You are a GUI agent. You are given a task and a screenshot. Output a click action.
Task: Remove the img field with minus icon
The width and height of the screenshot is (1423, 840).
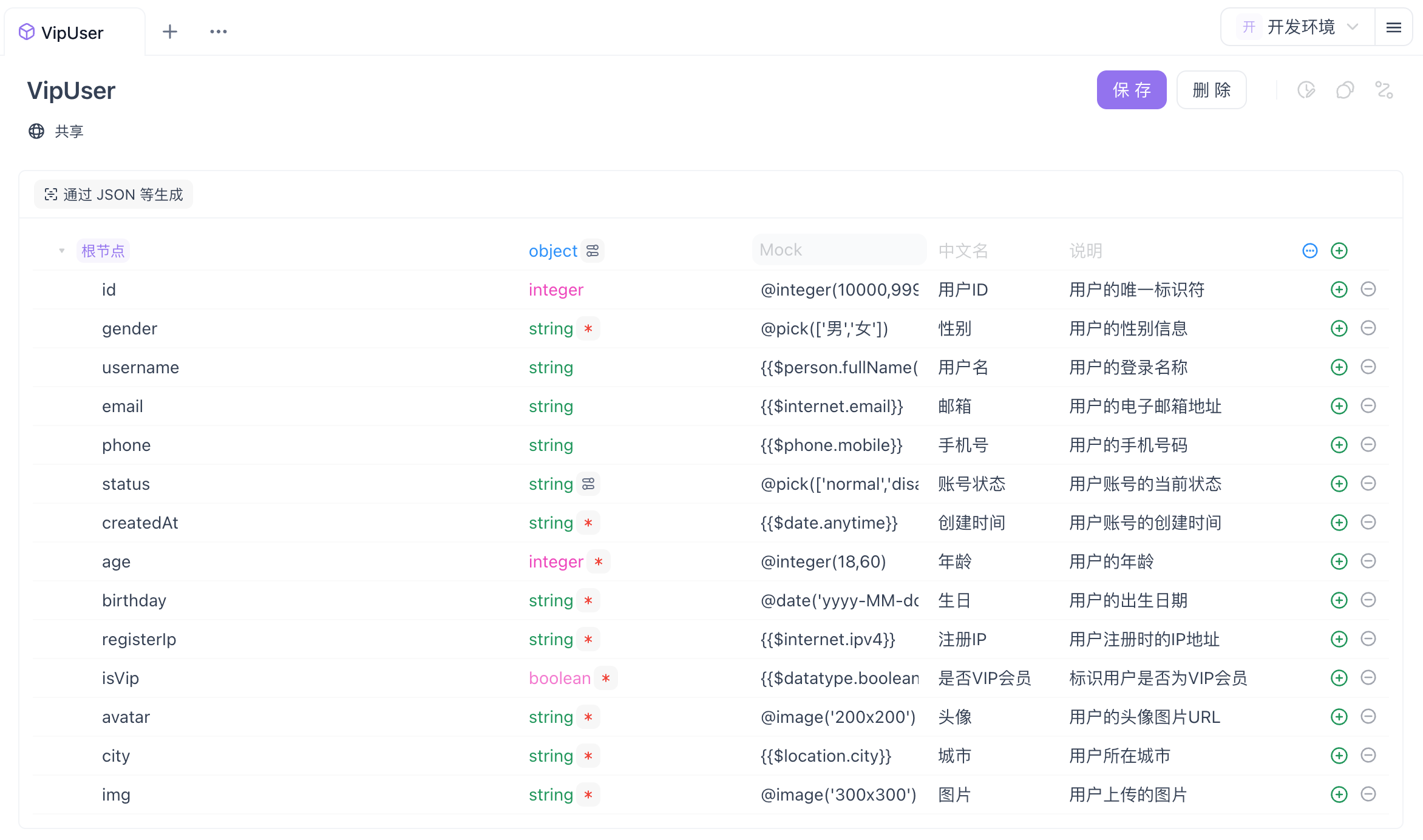tap(1368, 794)
